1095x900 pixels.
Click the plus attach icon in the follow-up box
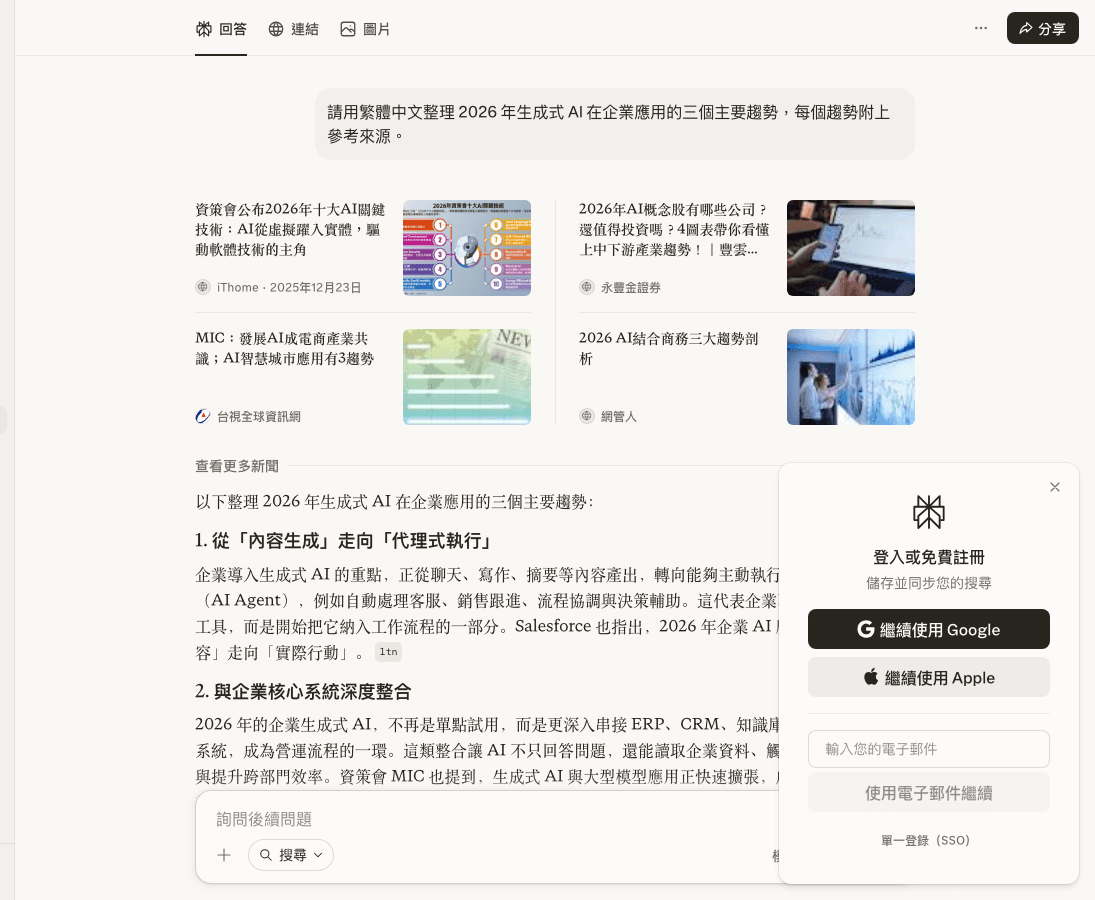pos(224,855)
